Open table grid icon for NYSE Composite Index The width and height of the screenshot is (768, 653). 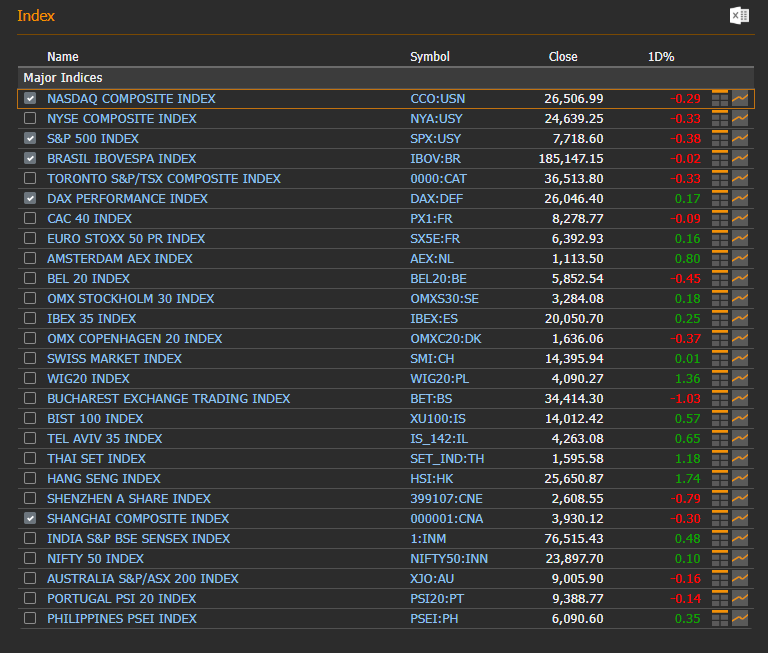pyautogui.click(x=720, y=119)
